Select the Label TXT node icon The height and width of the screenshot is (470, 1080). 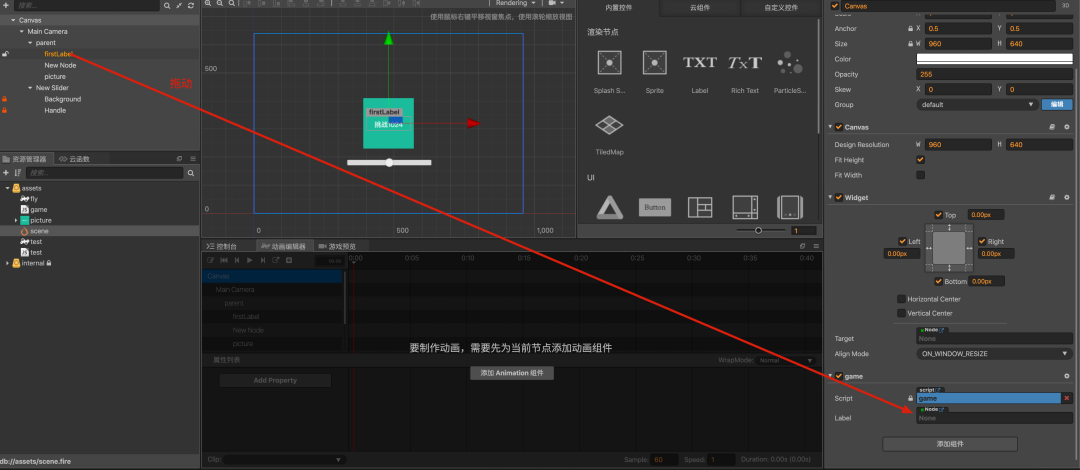(x=700, y=63)
